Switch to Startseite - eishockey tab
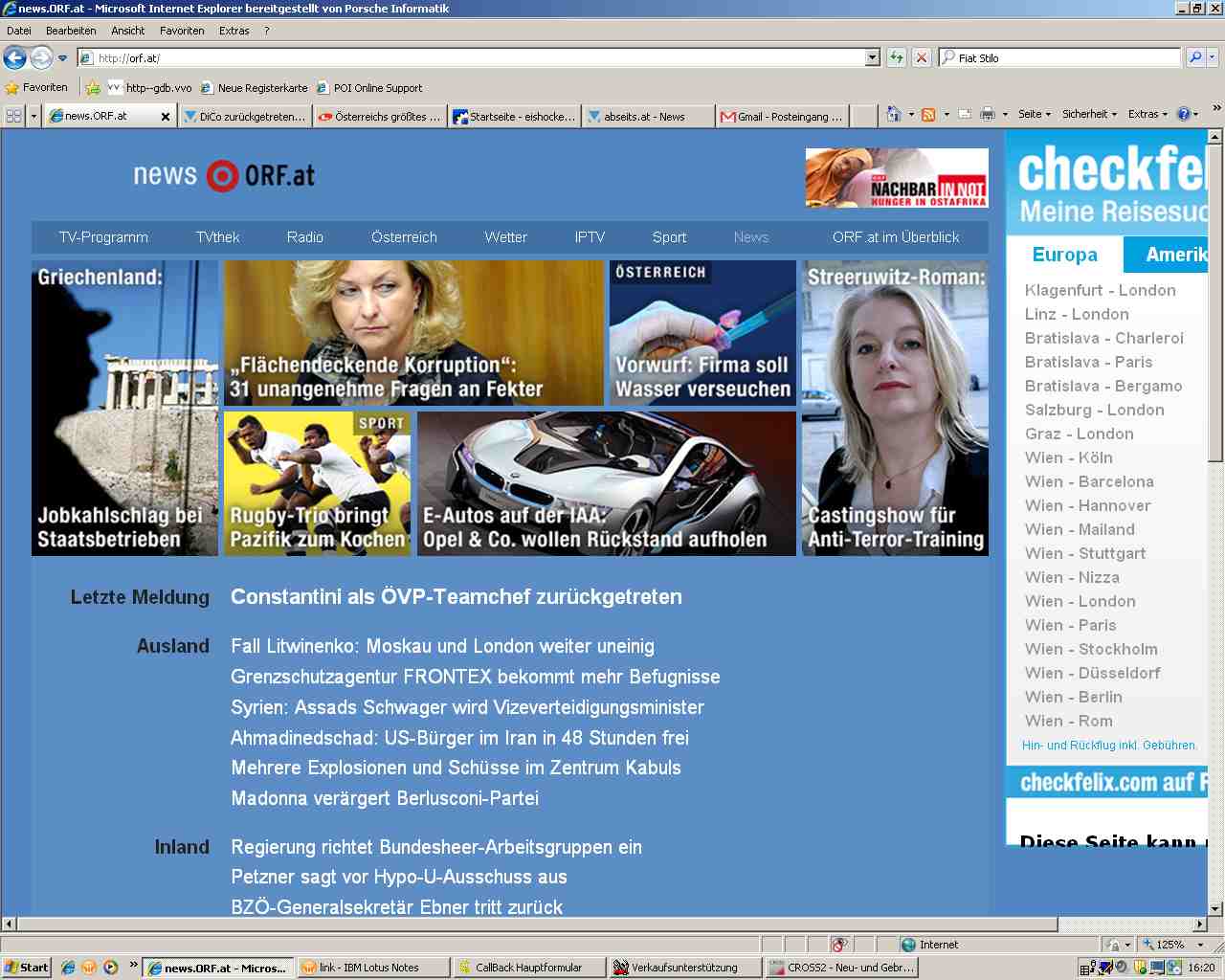The height and width of the screenshot is (980, 1225). tap(515, 117)
